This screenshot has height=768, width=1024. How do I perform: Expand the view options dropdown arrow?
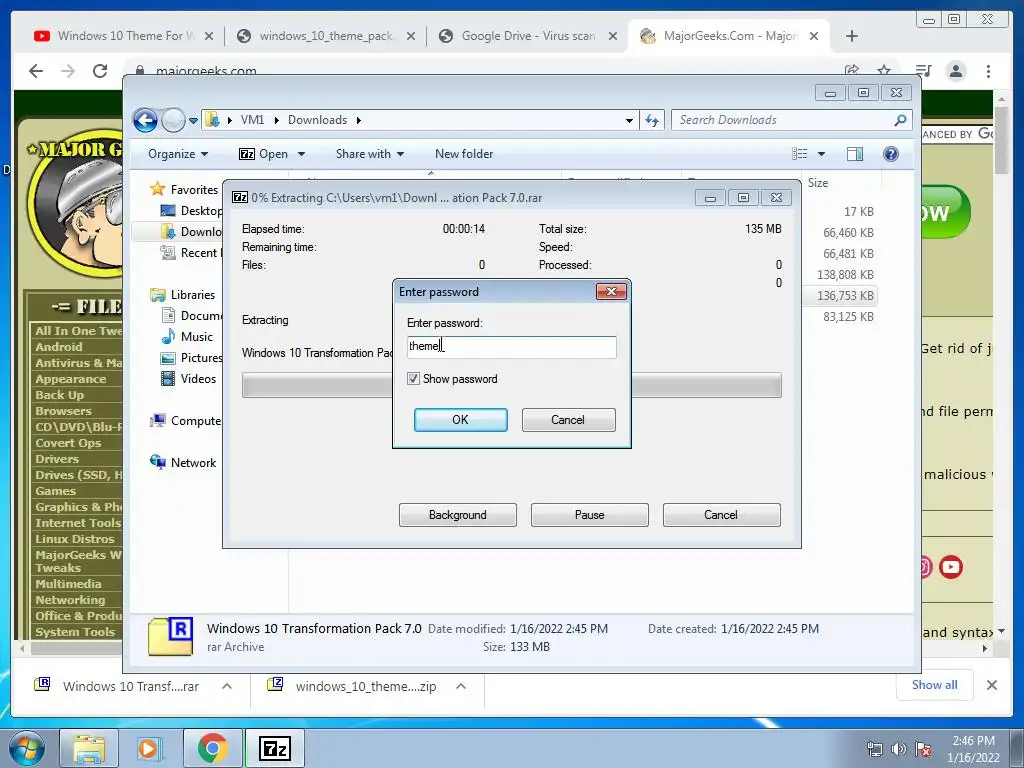tap(822, 154)
